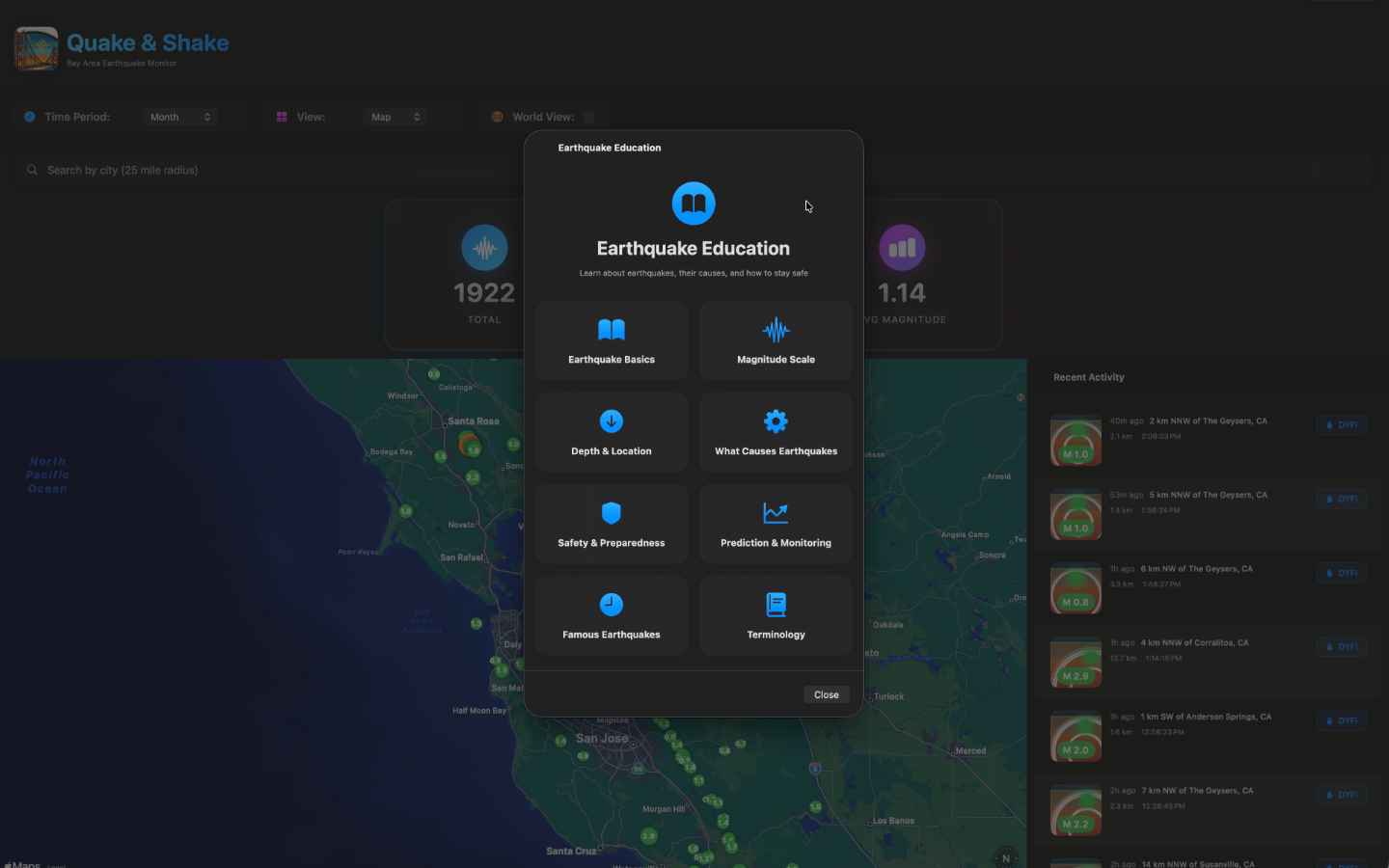Enable the World View checkbox
Image resolution: width=1389 pixels, height=868 pixels.
[x=589, y=117]
